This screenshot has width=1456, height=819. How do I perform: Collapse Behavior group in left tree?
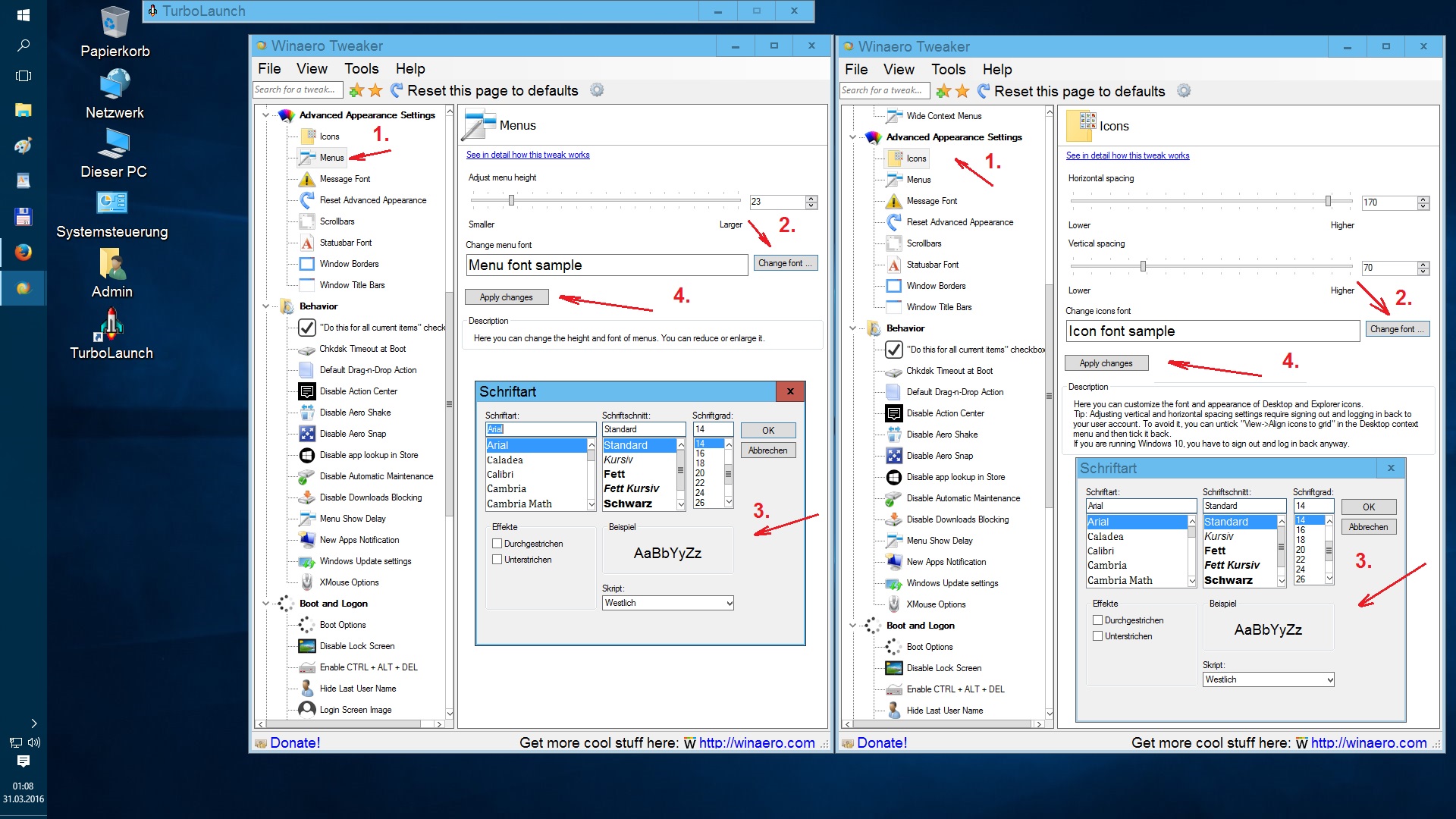(265, 306)
